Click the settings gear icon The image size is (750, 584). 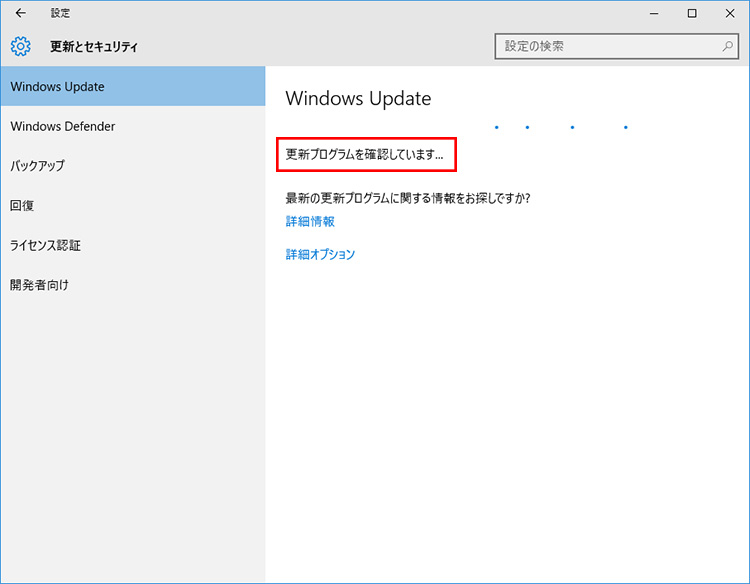coord(21,46)
